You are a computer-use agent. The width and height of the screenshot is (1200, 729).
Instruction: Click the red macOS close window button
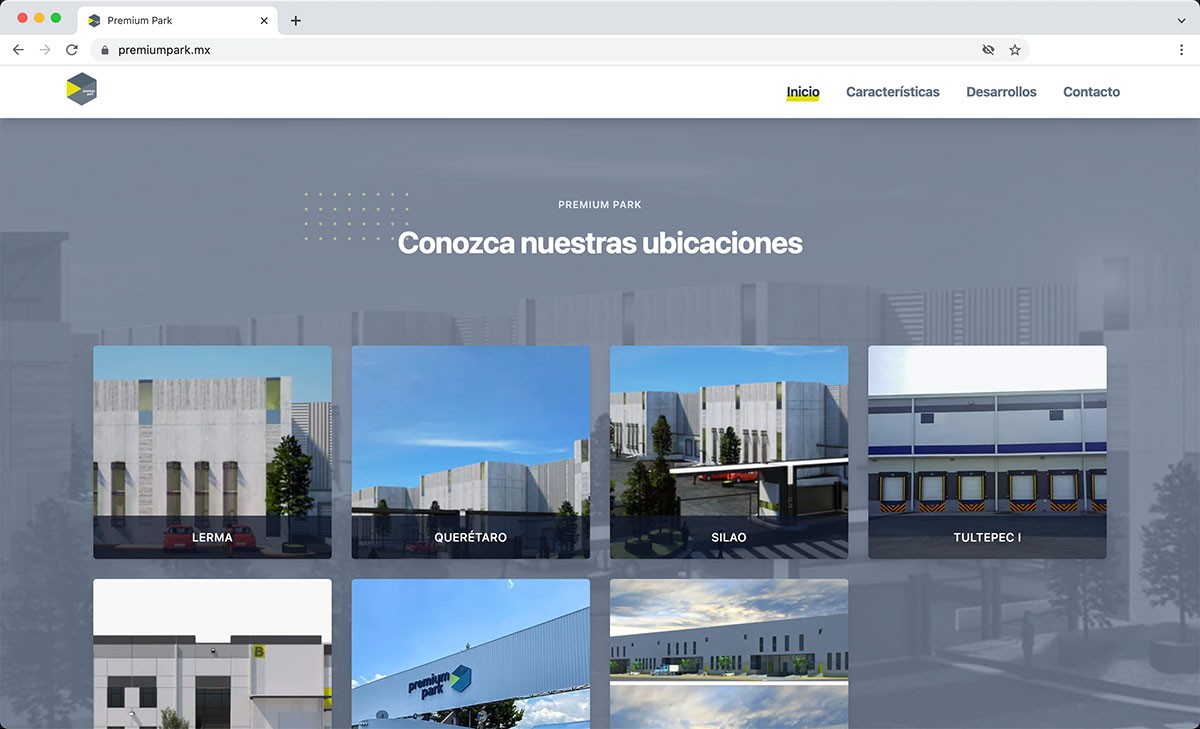[23, 18]
